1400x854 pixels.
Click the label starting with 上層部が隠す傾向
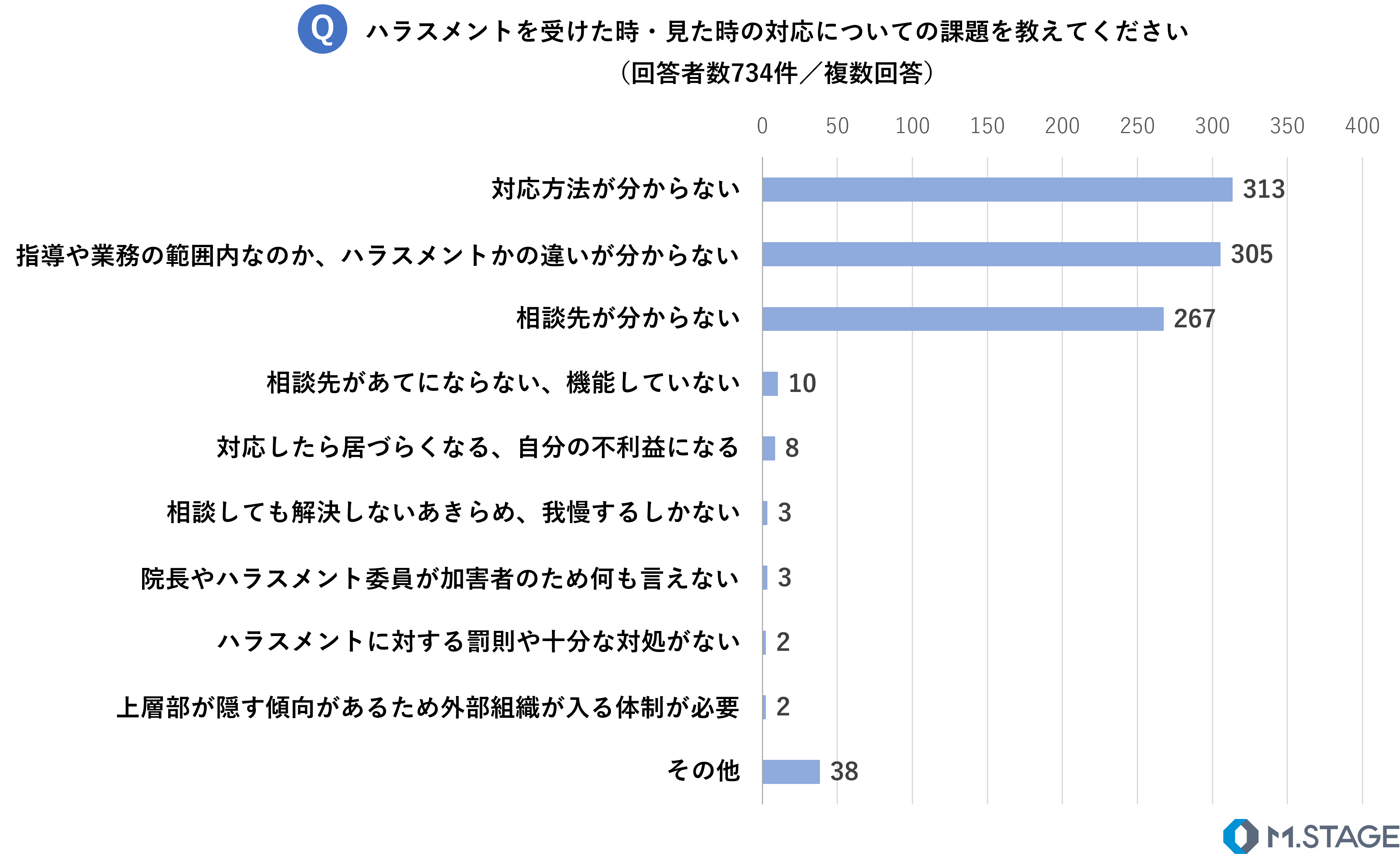[427, 707]
